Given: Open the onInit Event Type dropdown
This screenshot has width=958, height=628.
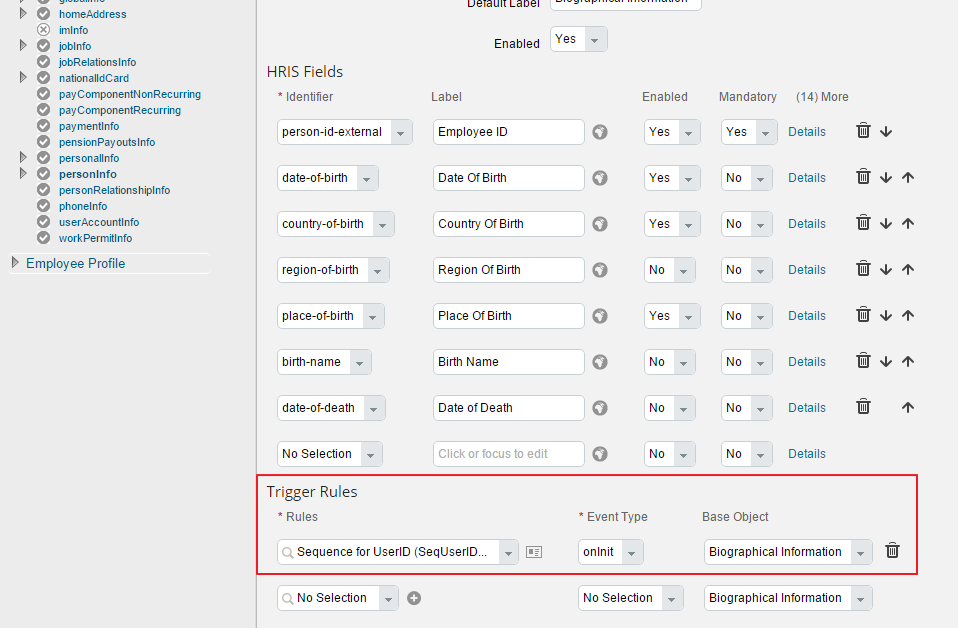Looking at the screenshot, I should pyautogui.click(x=611, y=552).
